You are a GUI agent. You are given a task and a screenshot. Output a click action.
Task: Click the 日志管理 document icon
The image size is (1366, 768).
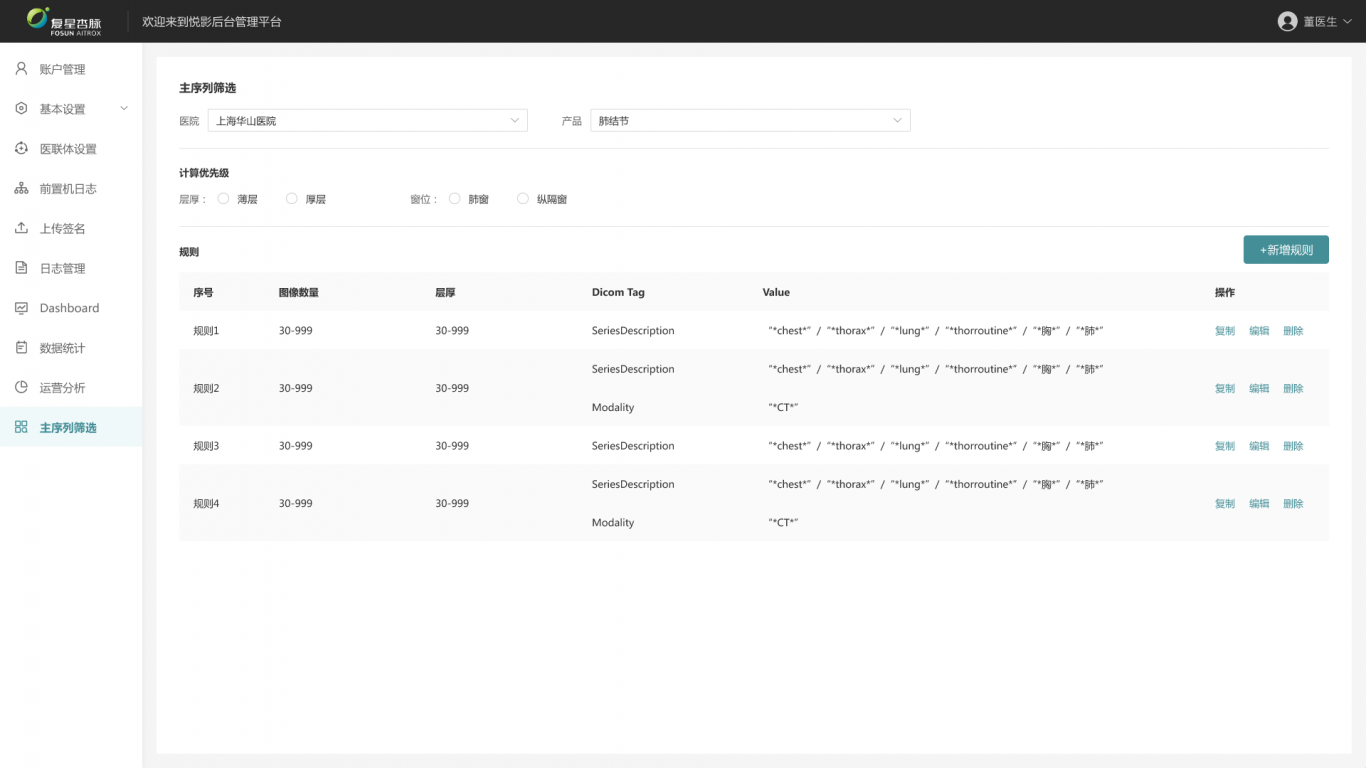click(21, 268)
